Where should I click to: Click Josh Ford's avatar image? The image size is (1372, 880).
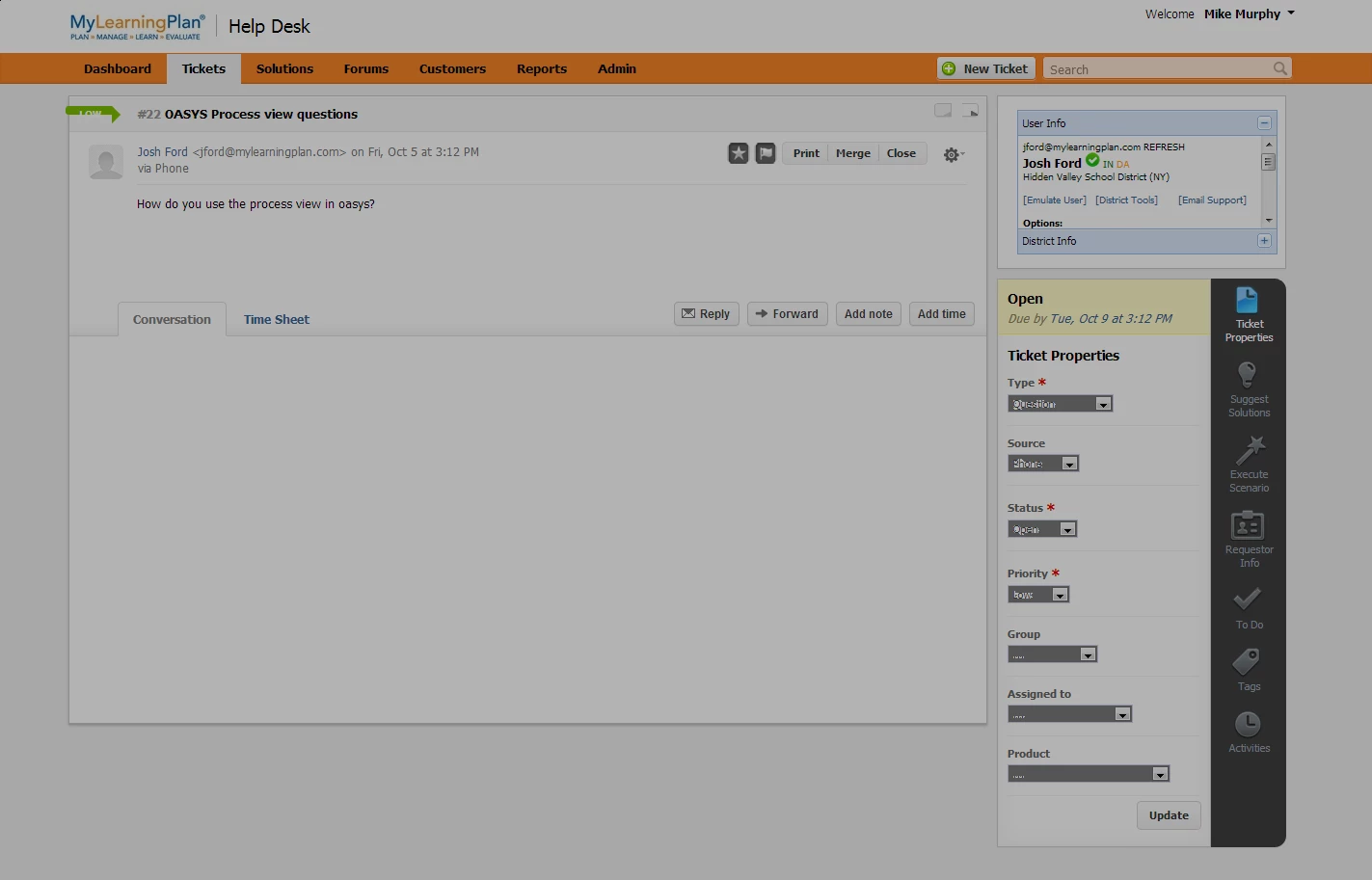106,162
